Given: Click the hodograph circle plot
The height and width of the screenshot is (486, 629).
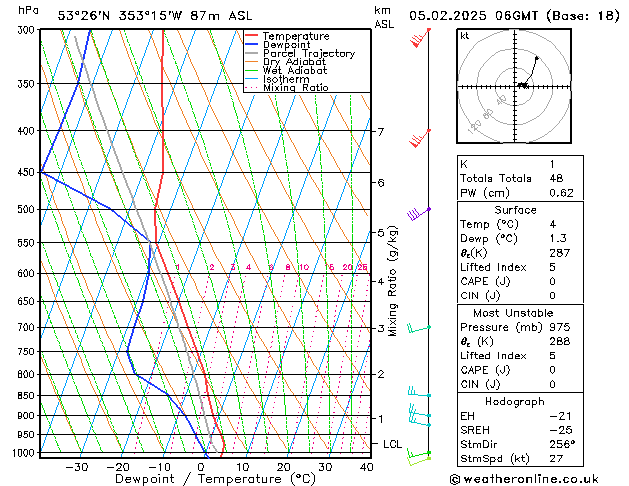Looking at the screenshot, I should tap(522, 85).
